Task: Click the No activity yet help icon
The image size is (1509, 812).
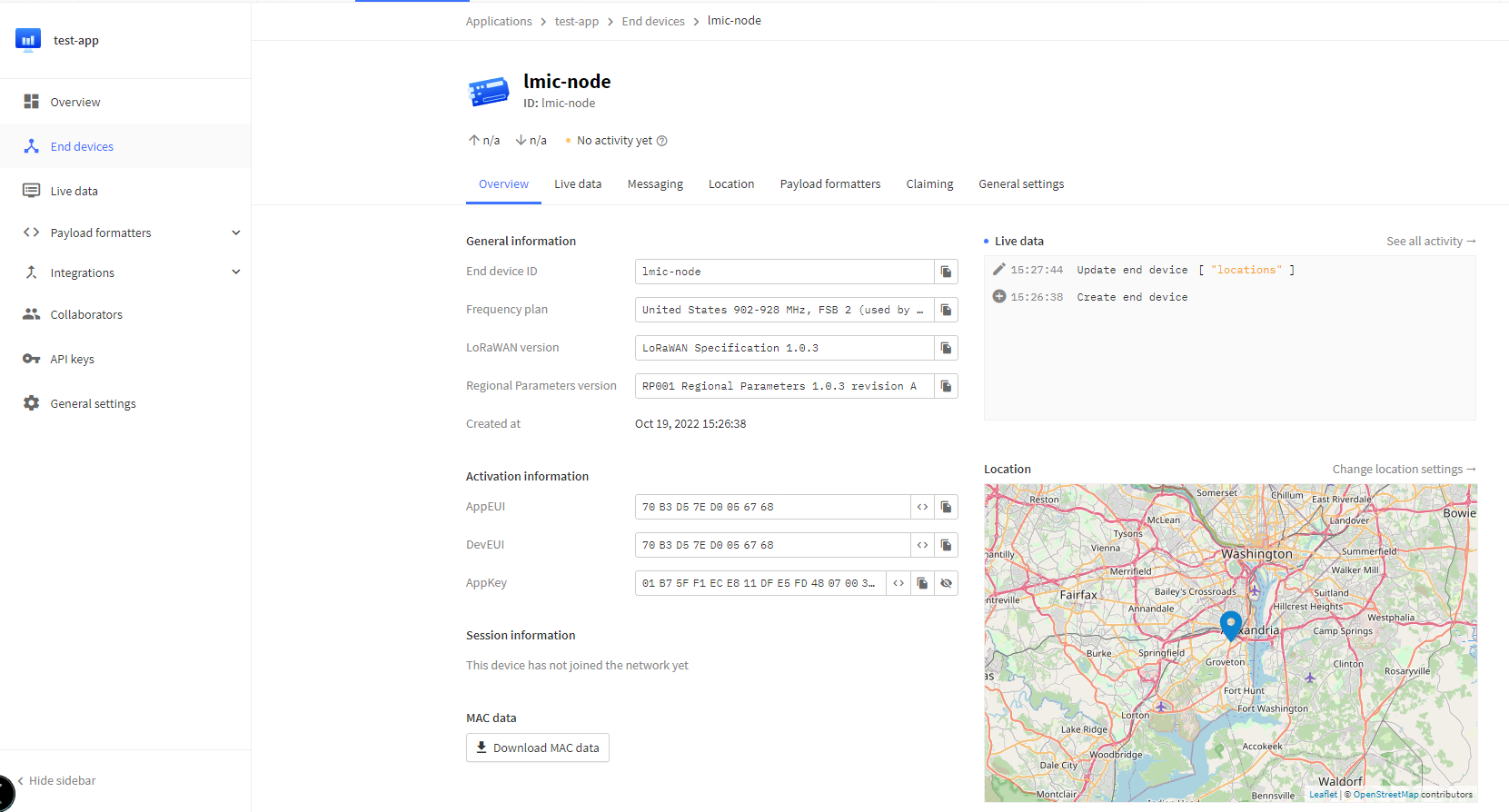Action: (662, 141)
